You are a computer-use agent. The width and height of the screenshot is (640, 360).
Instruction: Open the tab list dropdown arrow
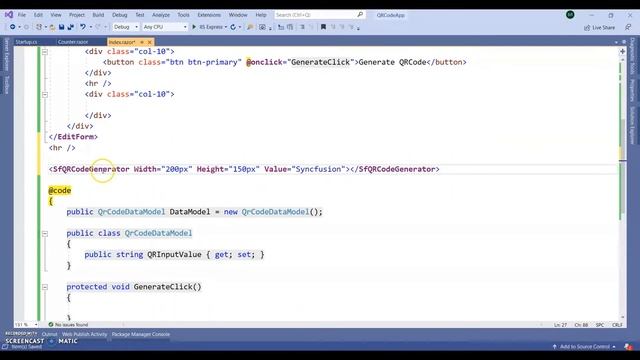[x=616, y=42]
